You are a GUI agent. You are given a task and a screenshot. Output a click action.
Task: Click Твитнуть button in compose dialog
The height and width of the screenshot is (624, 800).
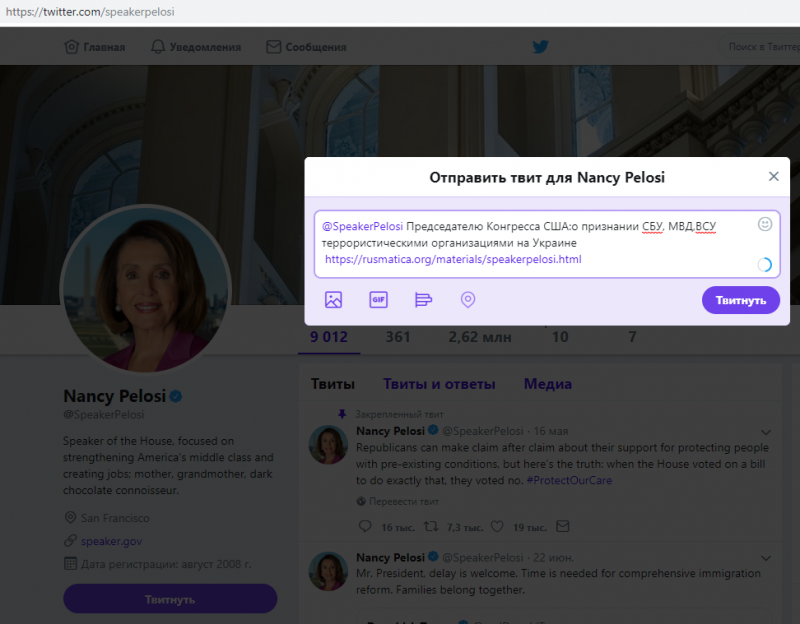pyautogui.click(x=740, y=300)
